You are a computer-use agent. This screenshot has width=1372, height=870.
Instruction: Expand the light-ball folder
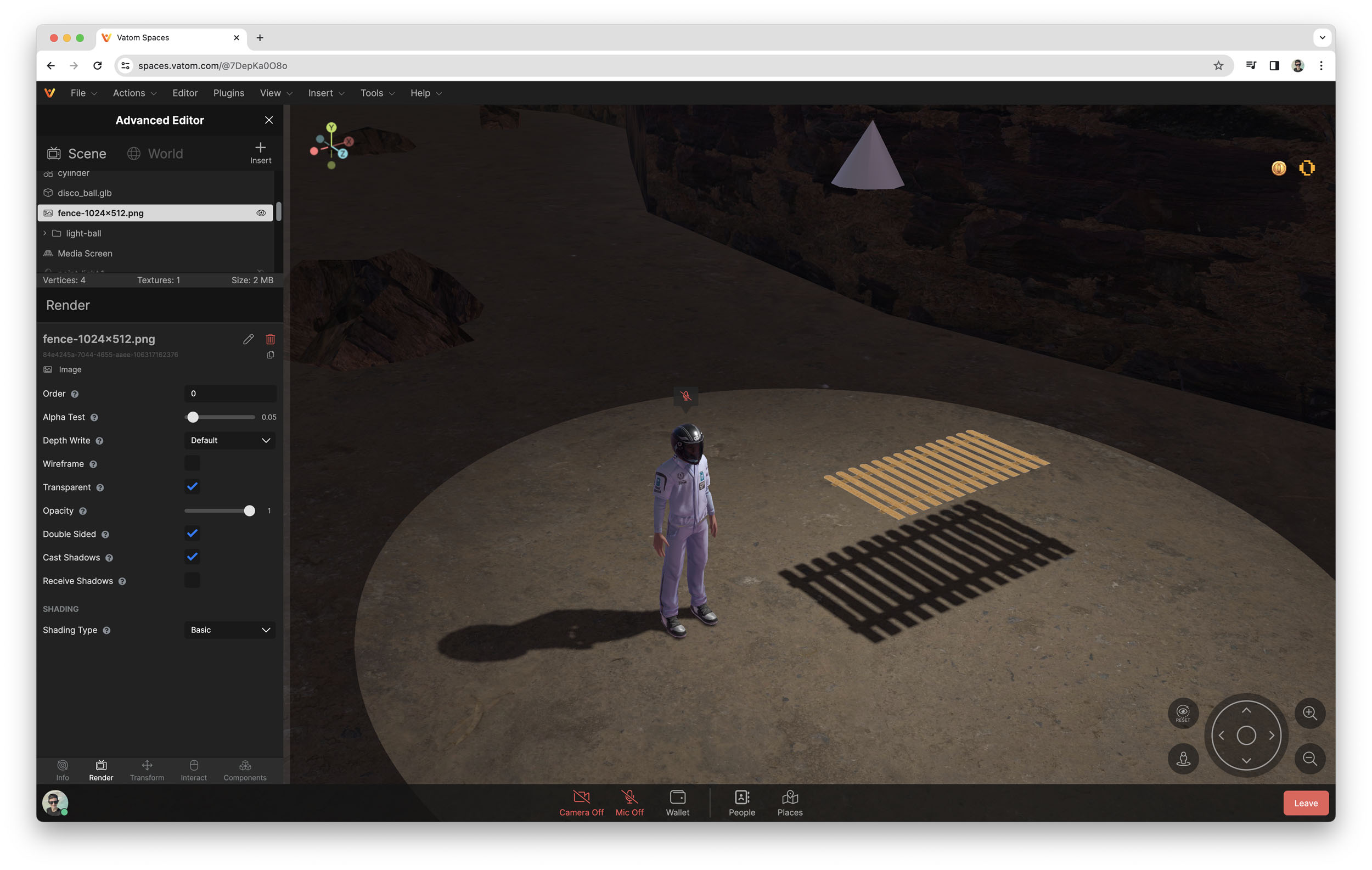pos(45,234)
